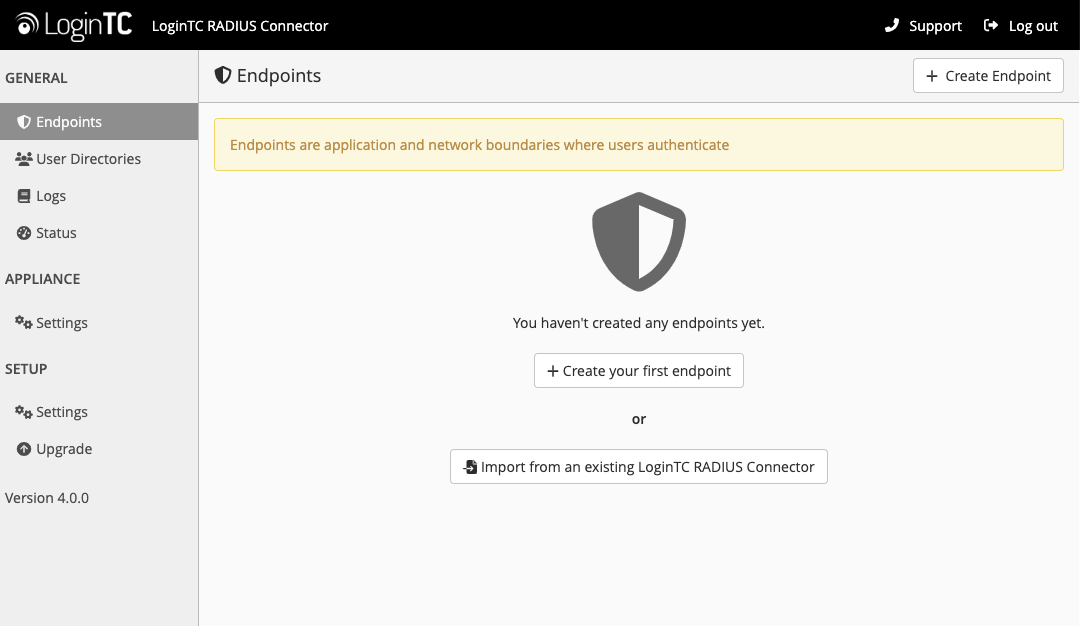
Task: Click the shield icon next to sidebar Endpoints
Action: point(24,122)
